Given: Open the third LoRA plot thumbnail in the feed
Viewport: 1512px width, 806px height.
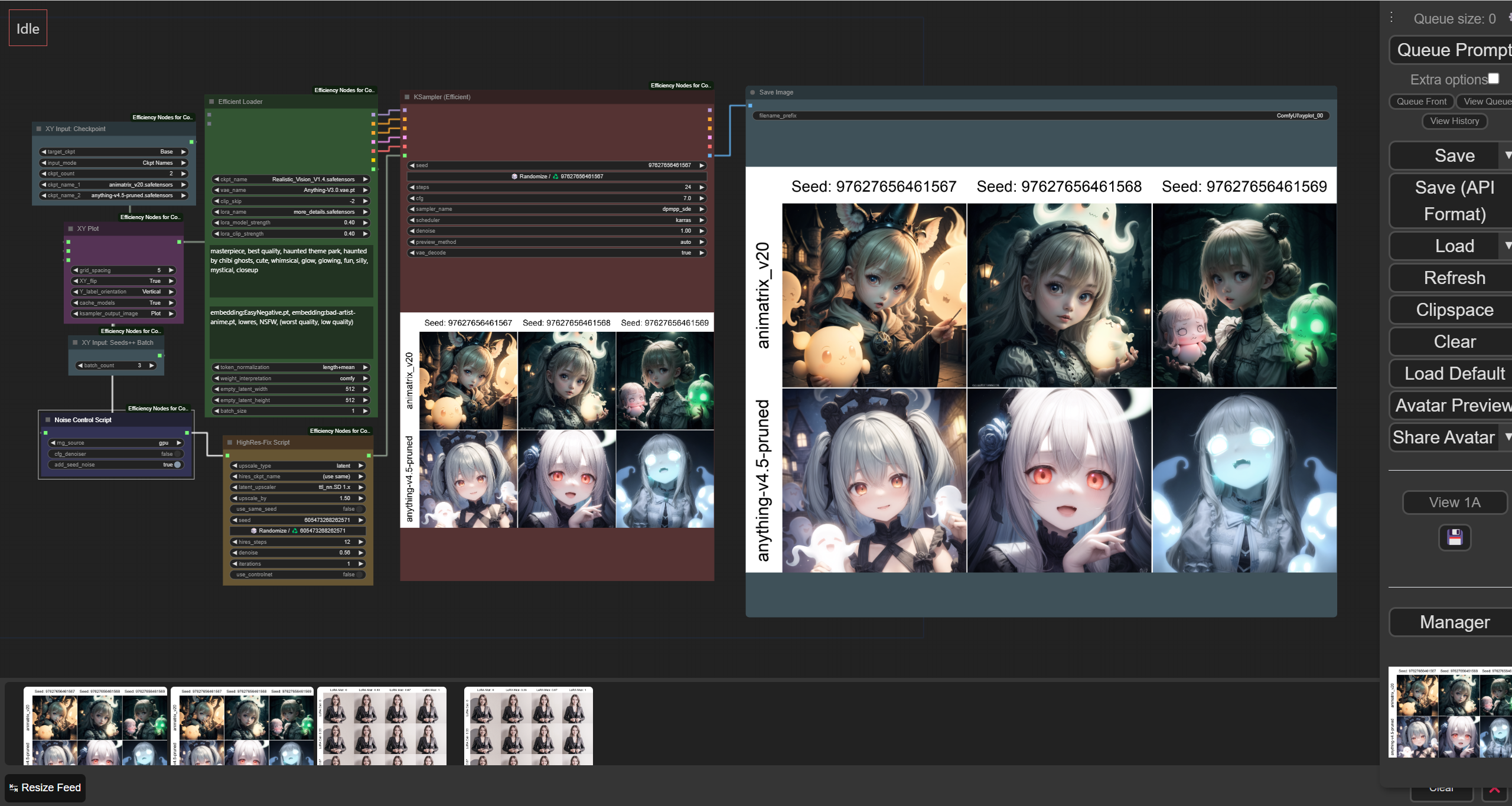Looking at the screenshot, I should (x=382, y=726).
